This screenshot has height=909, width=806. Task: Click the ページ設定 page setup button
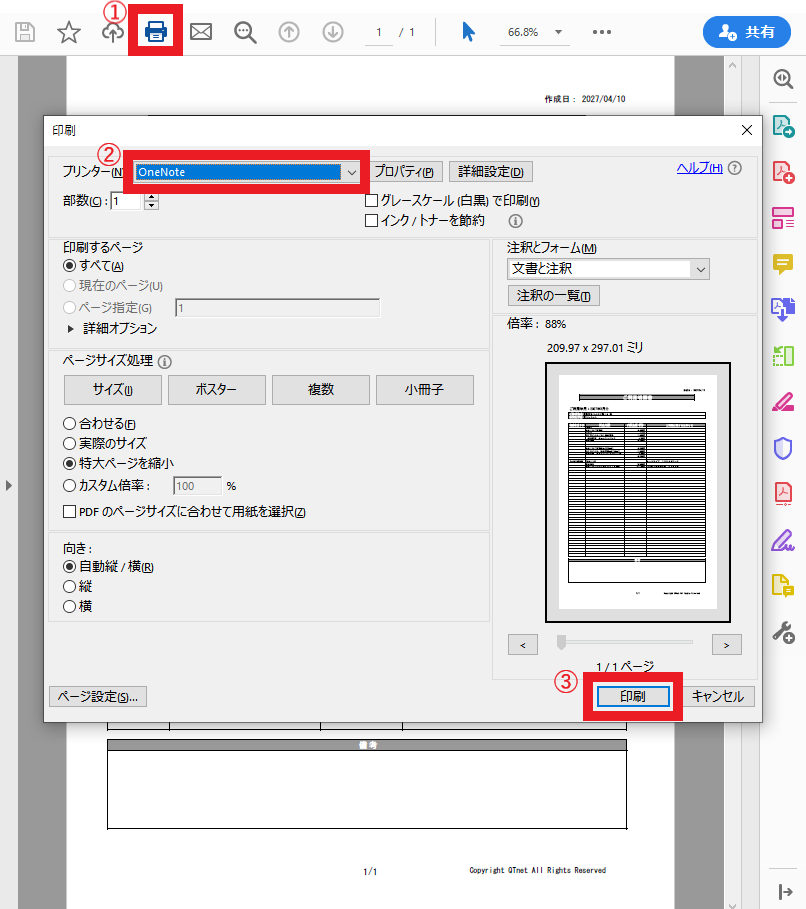pyautogui.click(x=98, y=697)
